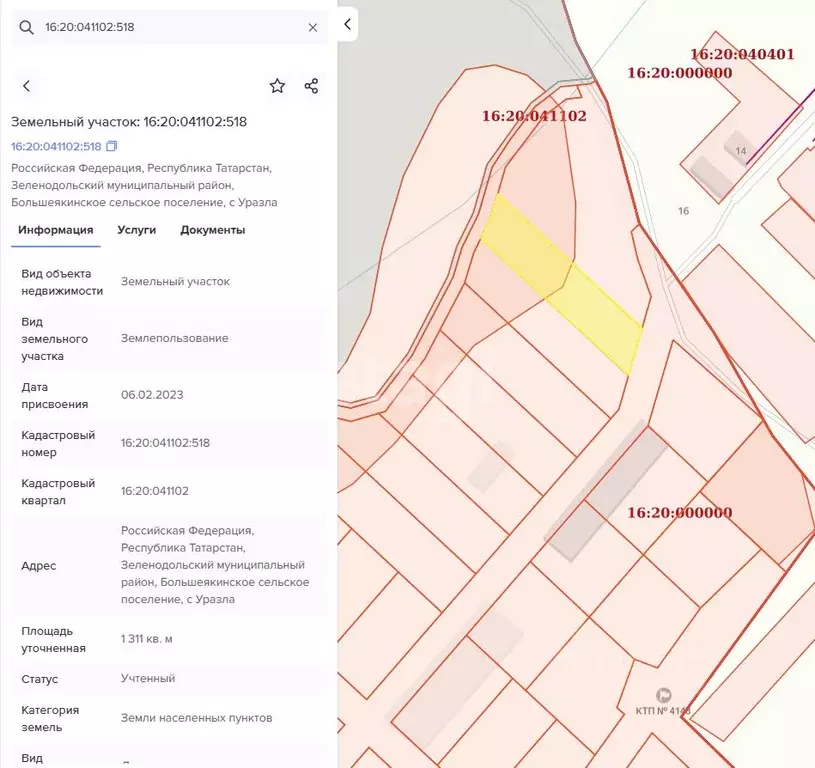Clear the search field with the X icon
The width and height of the screenshot is (815, 768).
312,28
